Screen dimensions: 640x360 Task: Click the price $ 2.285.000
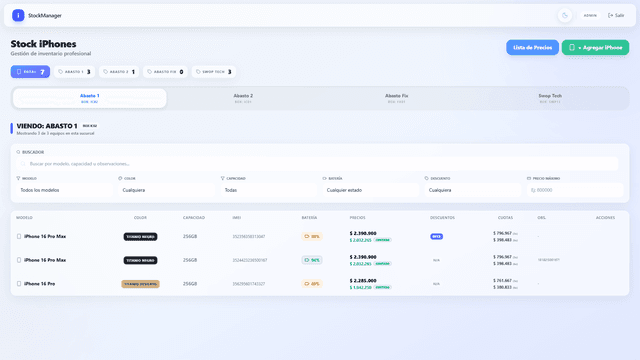[x=363, y=281]
